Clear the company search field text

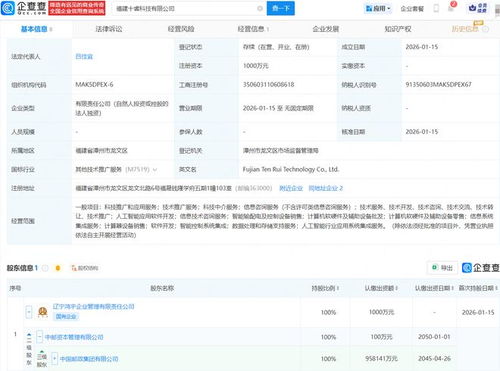[x=260, y=9]
